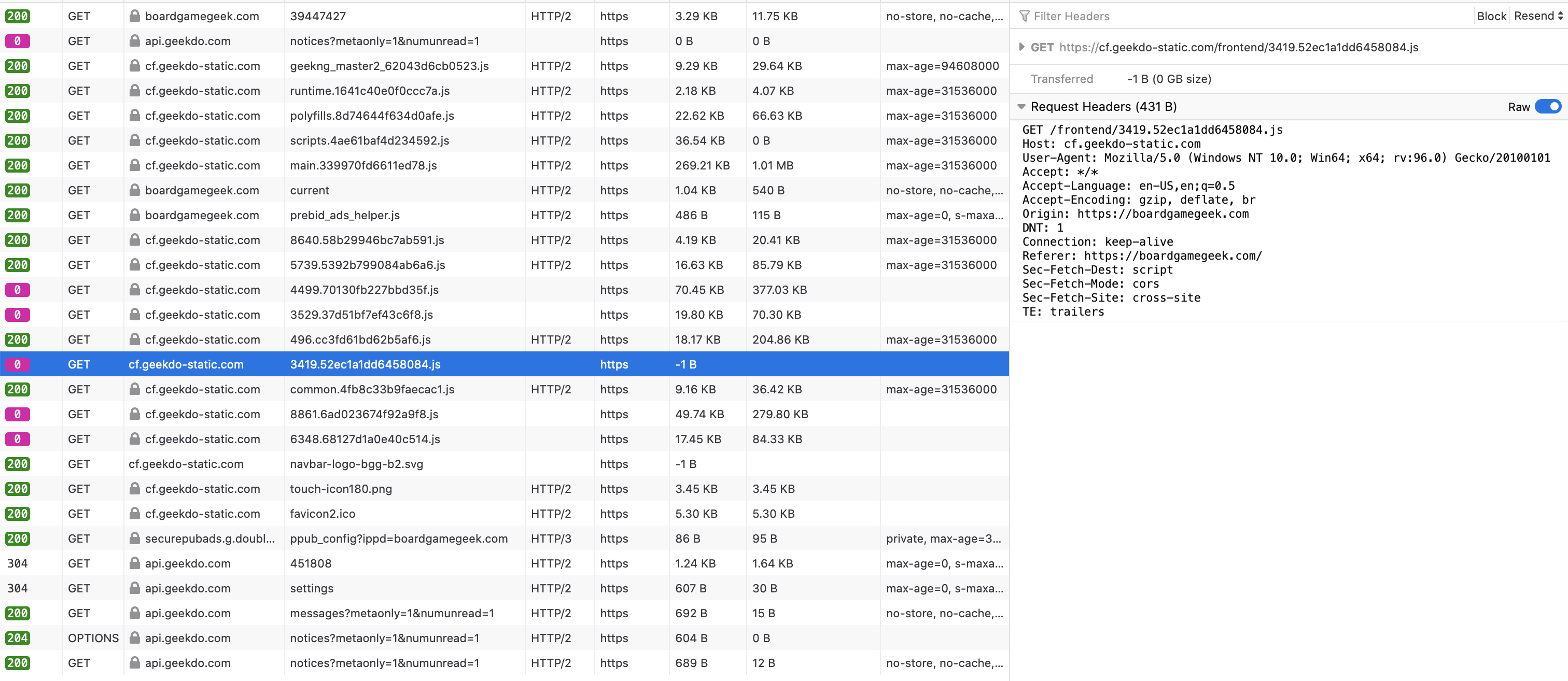Select the 496.cc3fd61bd62b5af6.js request
1568x681 pixels.
click(x=505, y=339)
